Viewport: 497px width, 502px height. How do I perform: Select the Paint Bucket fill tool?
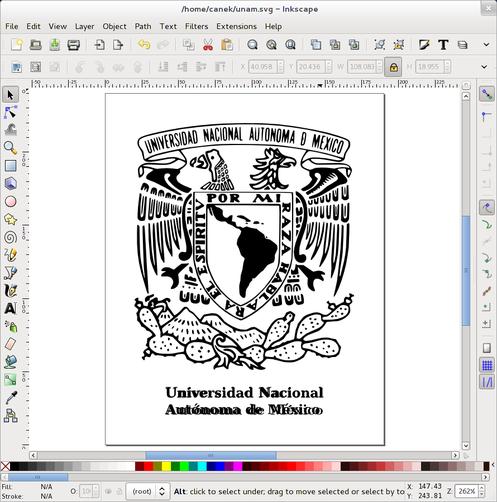point(10,362)
